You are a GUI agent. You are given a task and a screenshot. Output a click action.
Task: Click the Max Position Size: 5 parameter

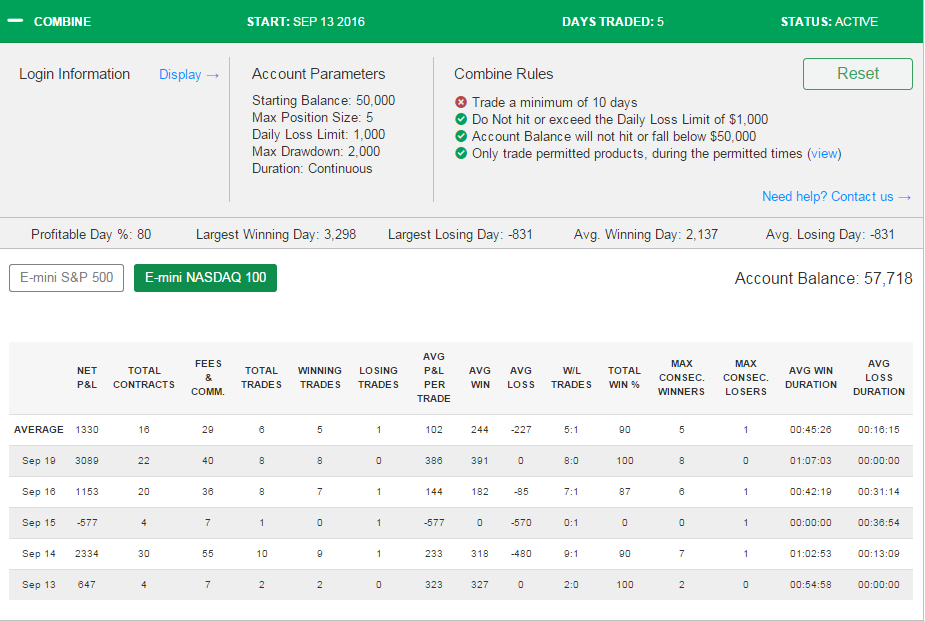pos(312,117)
